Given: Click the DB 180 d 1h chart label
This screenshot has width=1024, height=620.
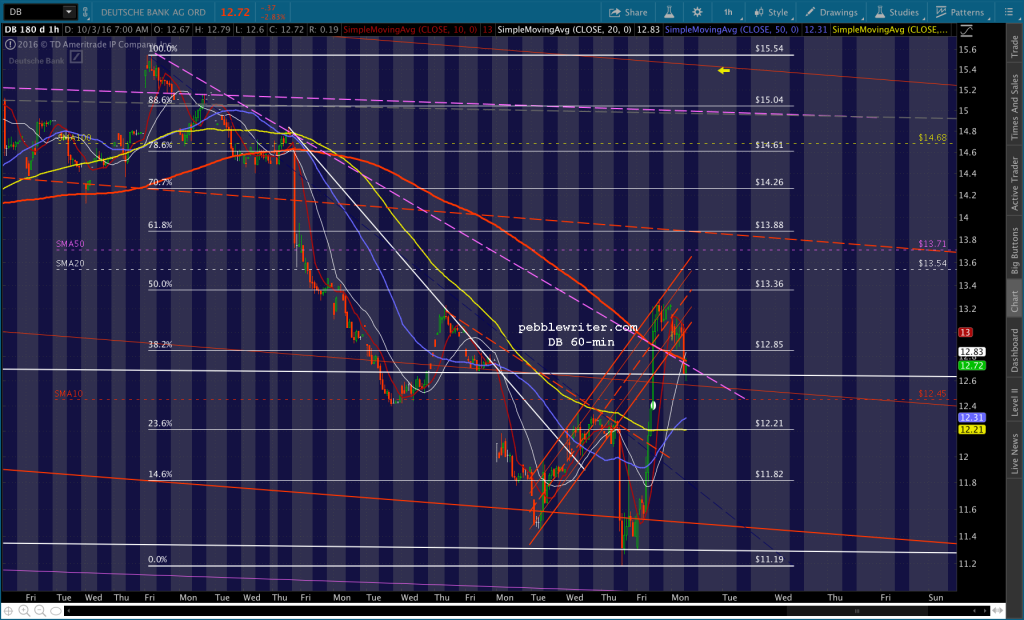Looking at the screenshot, I should [x=31, y=29].
